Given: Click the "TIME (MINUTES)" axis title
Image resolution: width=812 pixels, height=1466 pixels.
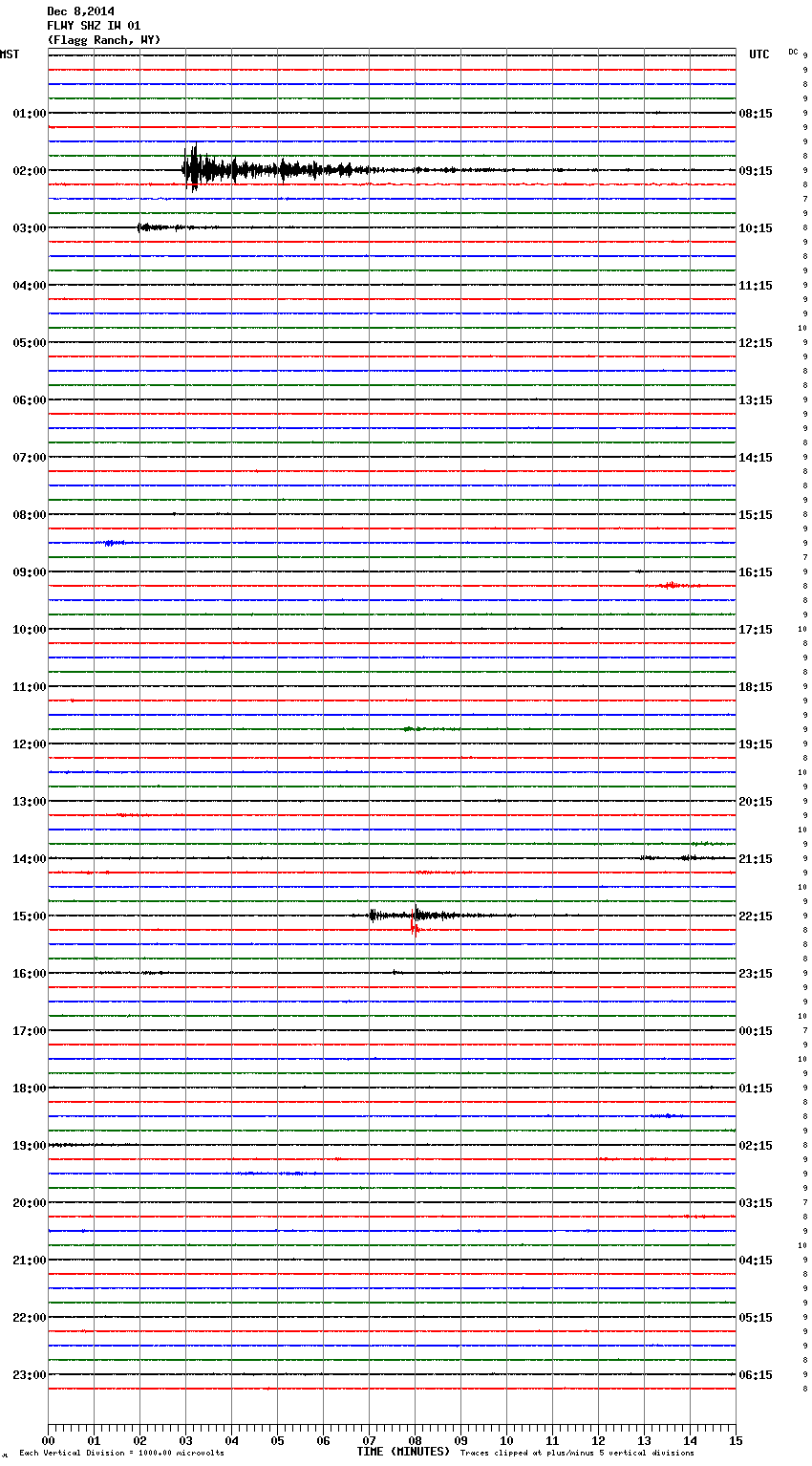Looking at the screenshot, I should (x=403, y=1452).
